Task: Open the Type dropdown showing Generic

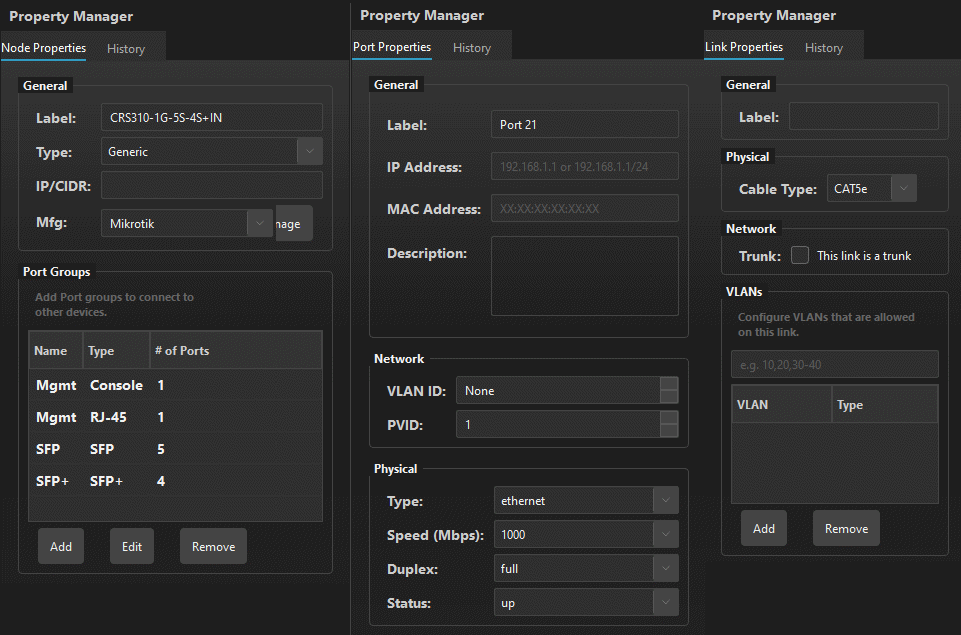Action: [x=309, y=151]
